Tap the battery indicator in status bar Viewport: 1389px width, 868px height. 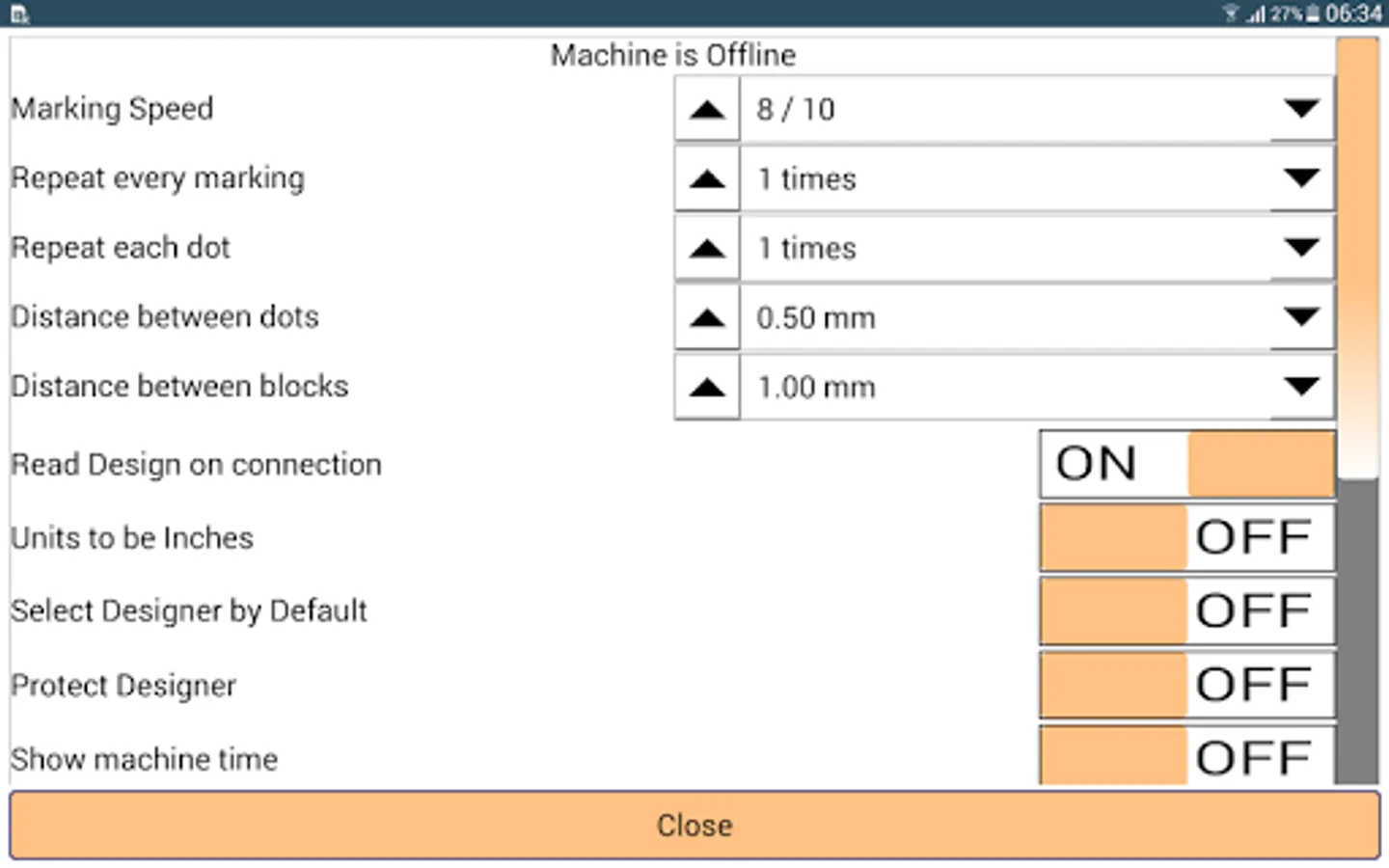(x=1313, y=14)
